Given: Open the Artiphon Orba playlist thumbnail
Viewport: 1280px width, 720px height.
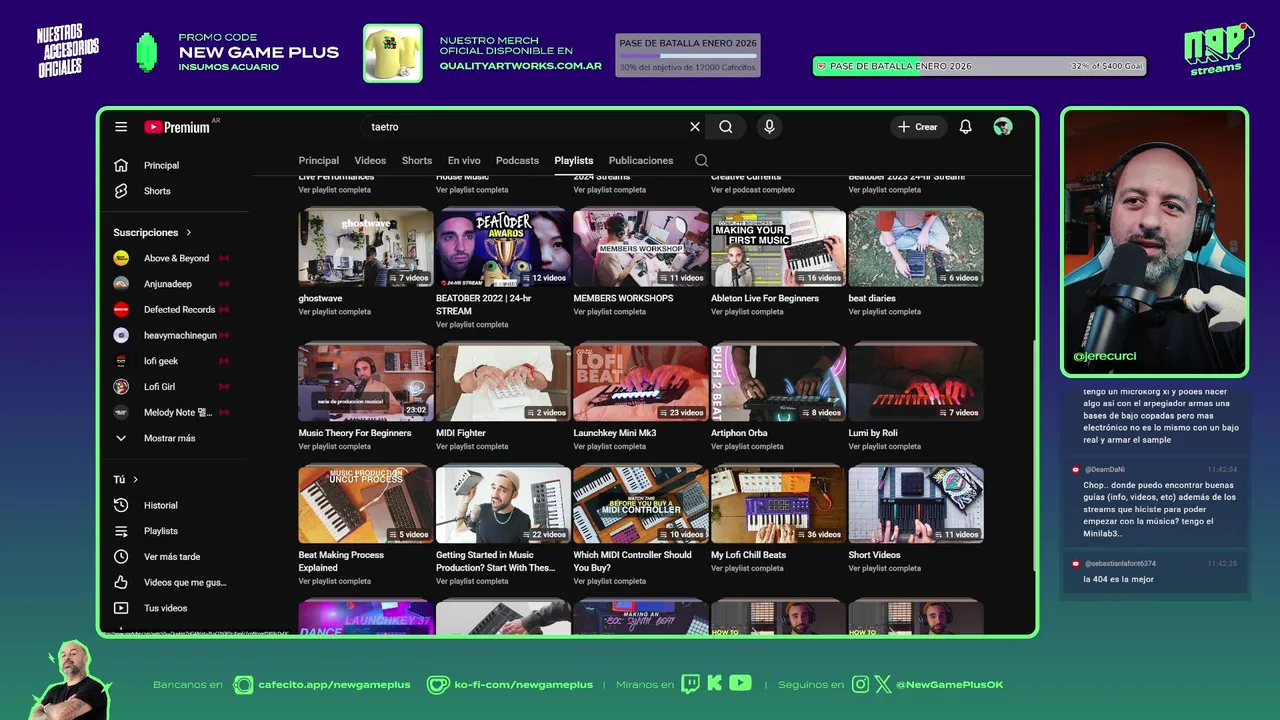Looking at the screenshot, I should tap(778, 382).
